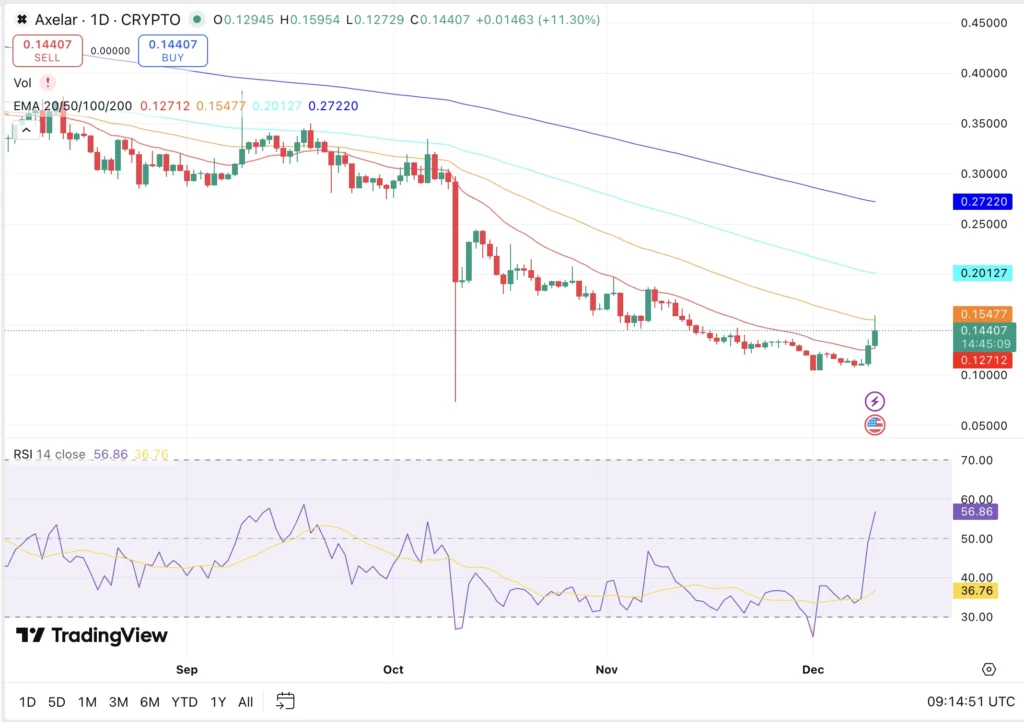Click the RSI legend value 36.76

click(x=151, y=454)
